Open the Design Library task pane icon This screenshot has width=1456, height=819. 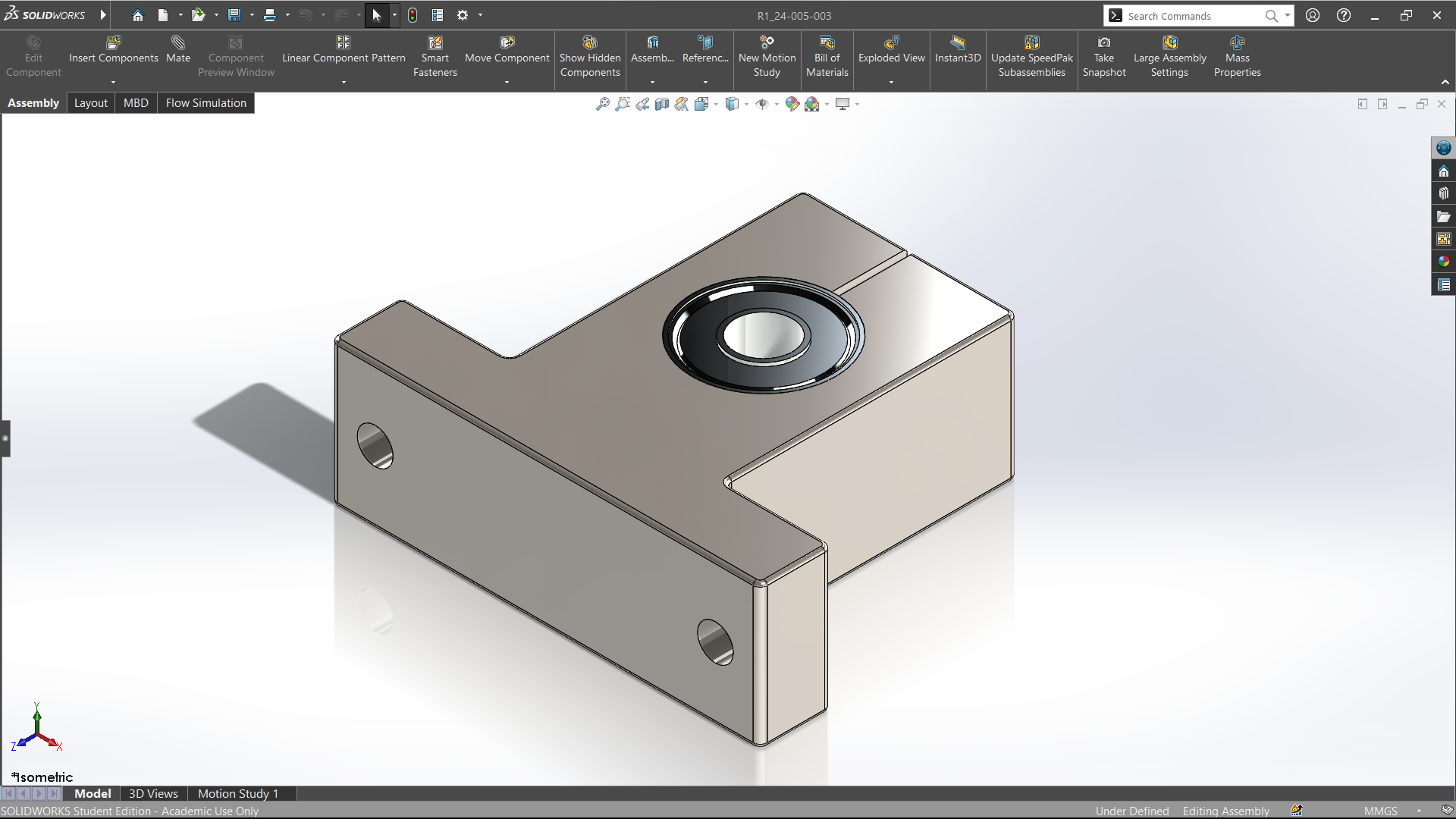tap(1444, 194)
